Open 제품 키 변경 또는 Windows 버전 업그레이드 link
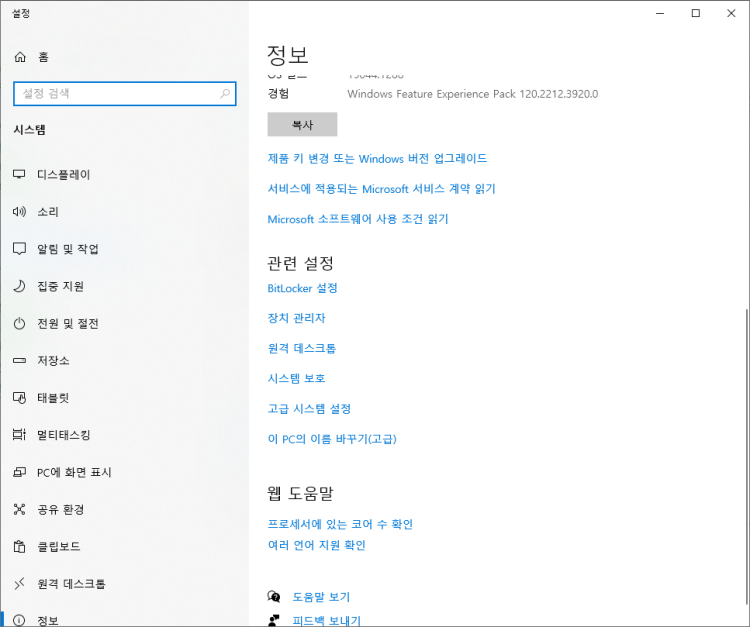 (377, 158)
